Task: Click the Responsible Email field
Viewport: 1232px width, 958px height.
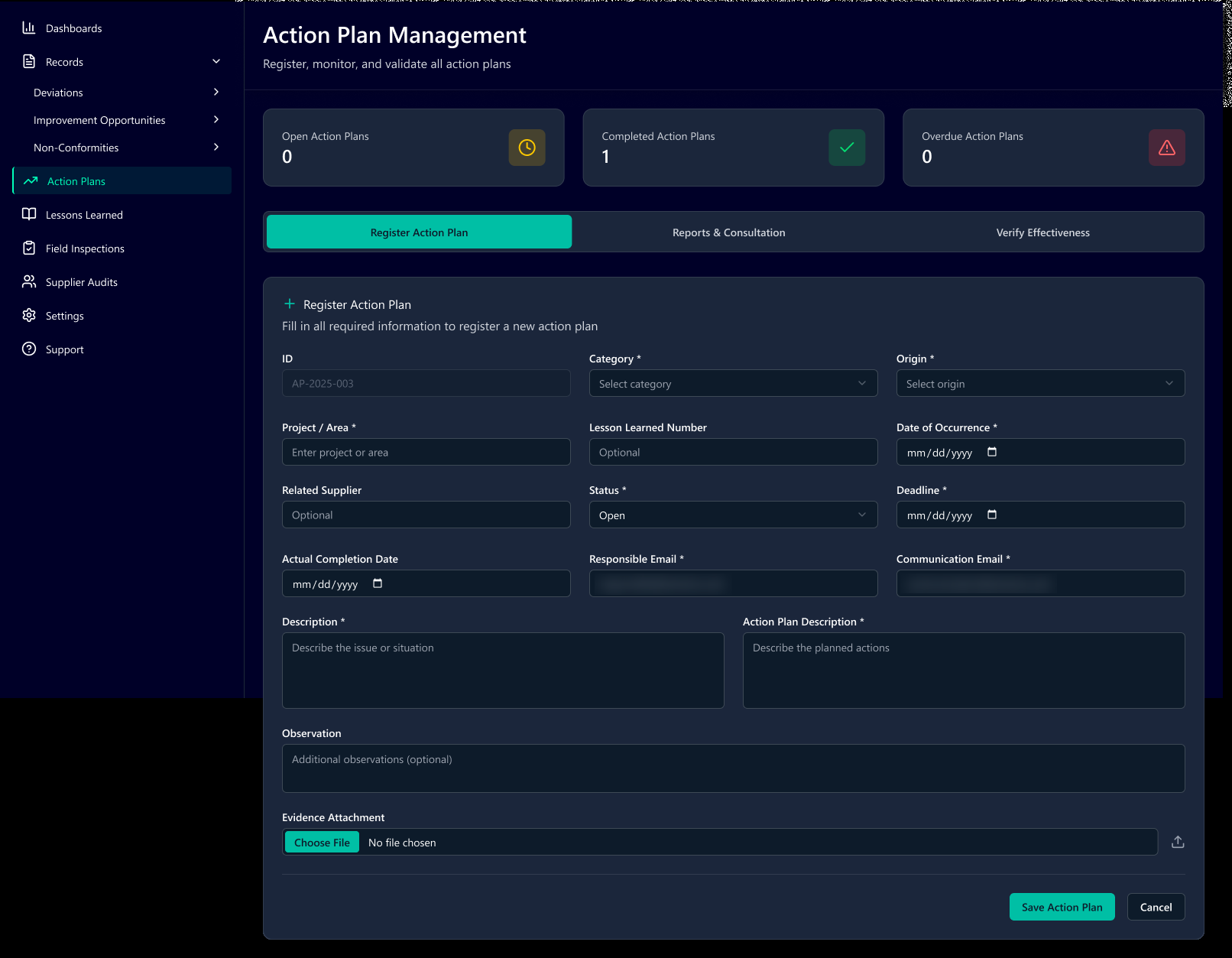Action: point(733,583)
